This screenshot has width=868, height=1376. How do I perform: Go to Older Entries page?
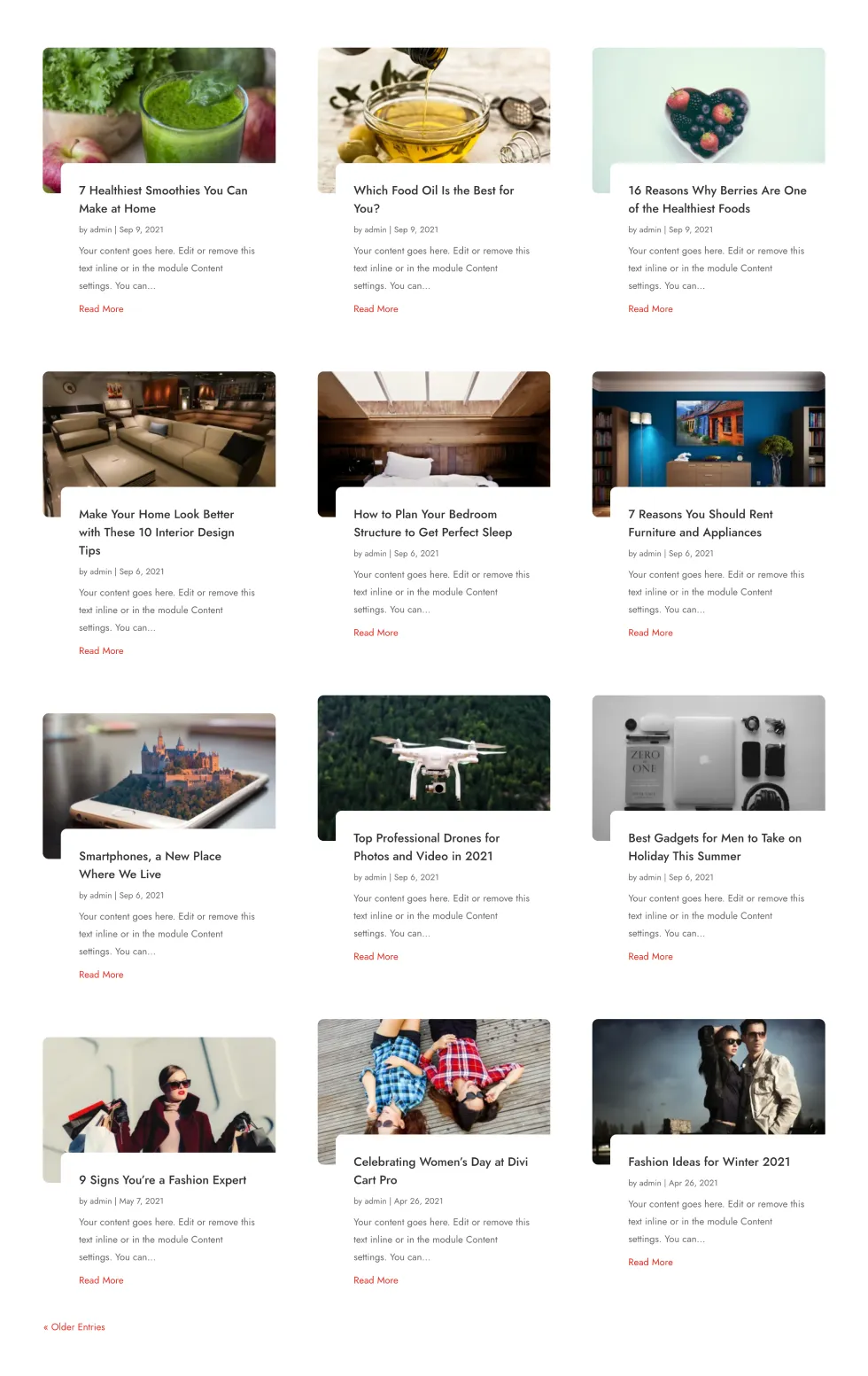pyautogui.click(x=74, y=1327)
